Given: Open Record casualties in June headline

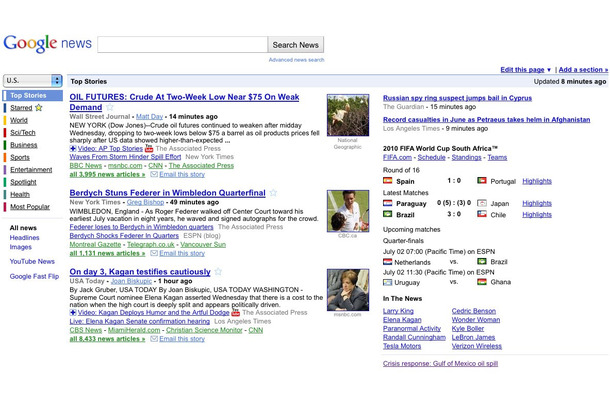Looking at the screenshot, I should 486,120.
